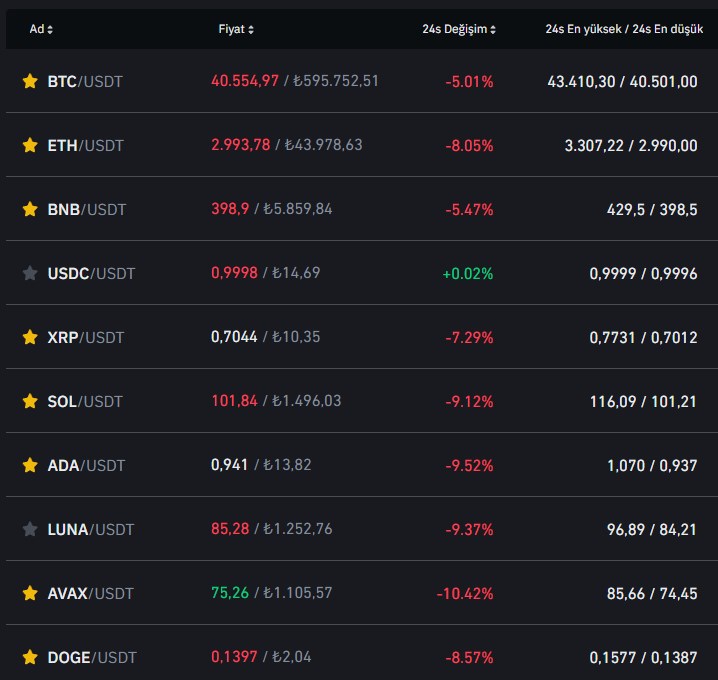Select BTC high/low 43.410,30 / 40.501,00
The width and height of the screenshot is (718, 680).
click(x=622, y=82)
